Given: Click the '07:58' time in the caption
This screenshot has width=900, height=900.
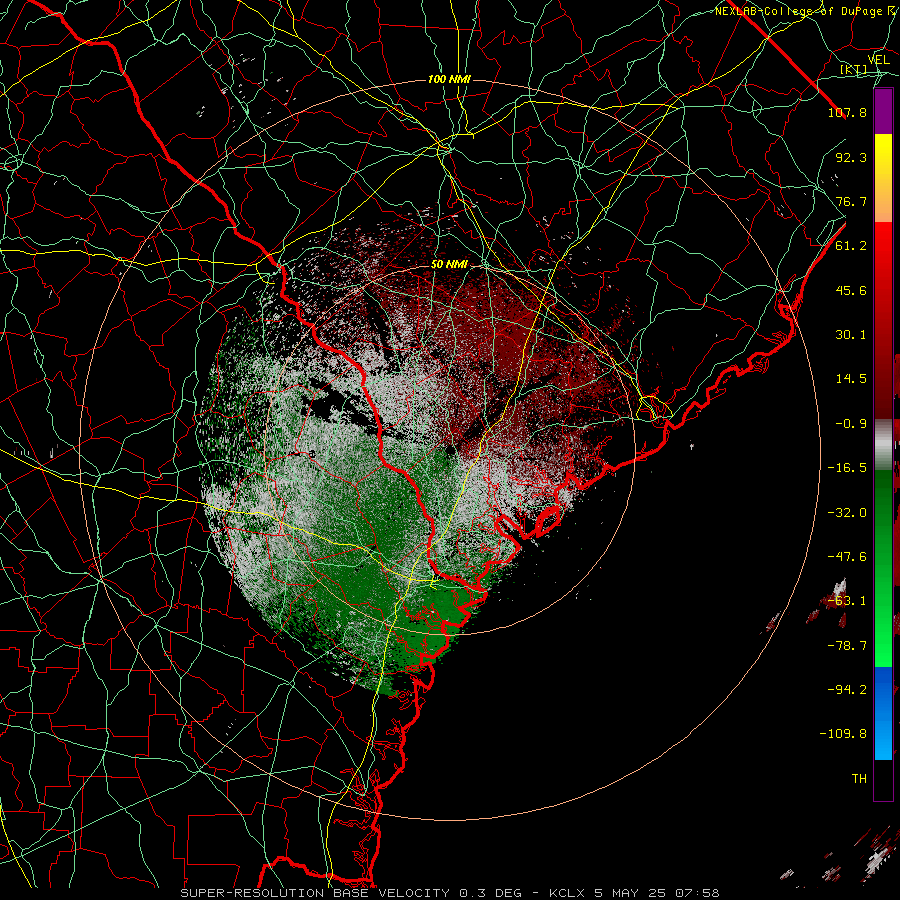Looking at the screenshot, I should point(698,893).
